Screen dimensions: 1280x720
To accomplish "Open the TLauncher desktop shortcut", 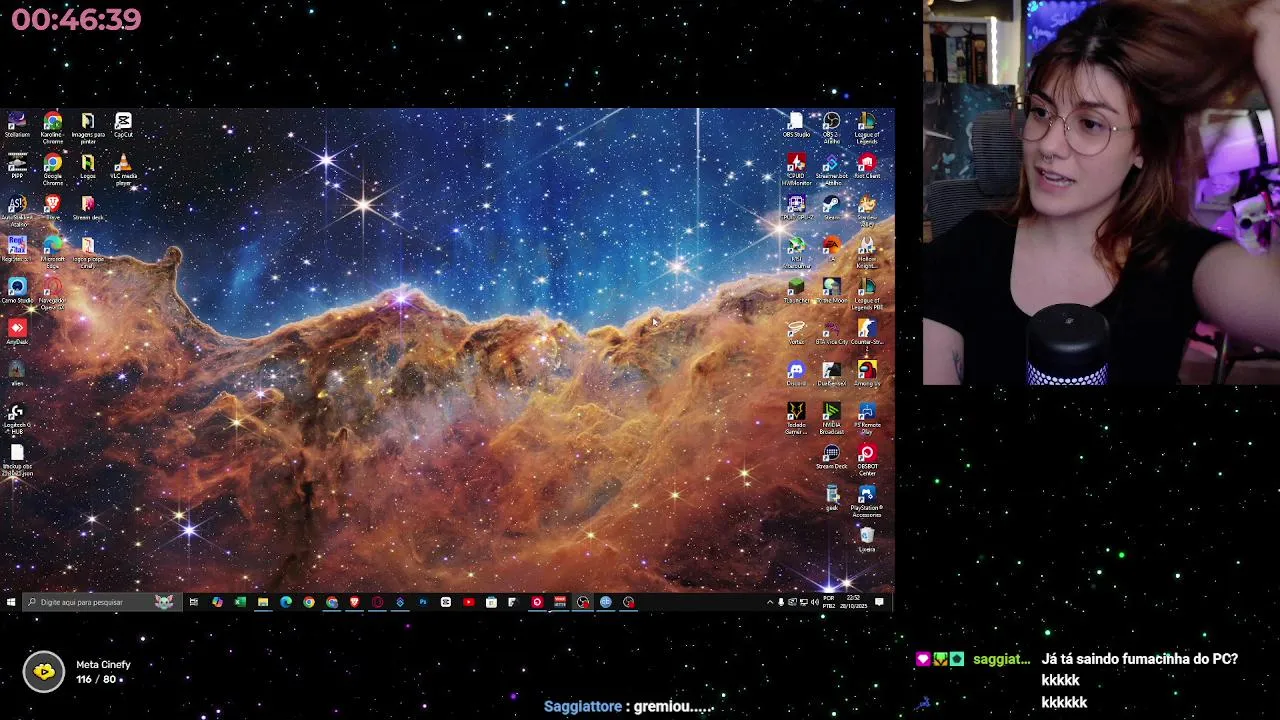I will [796, 291].
